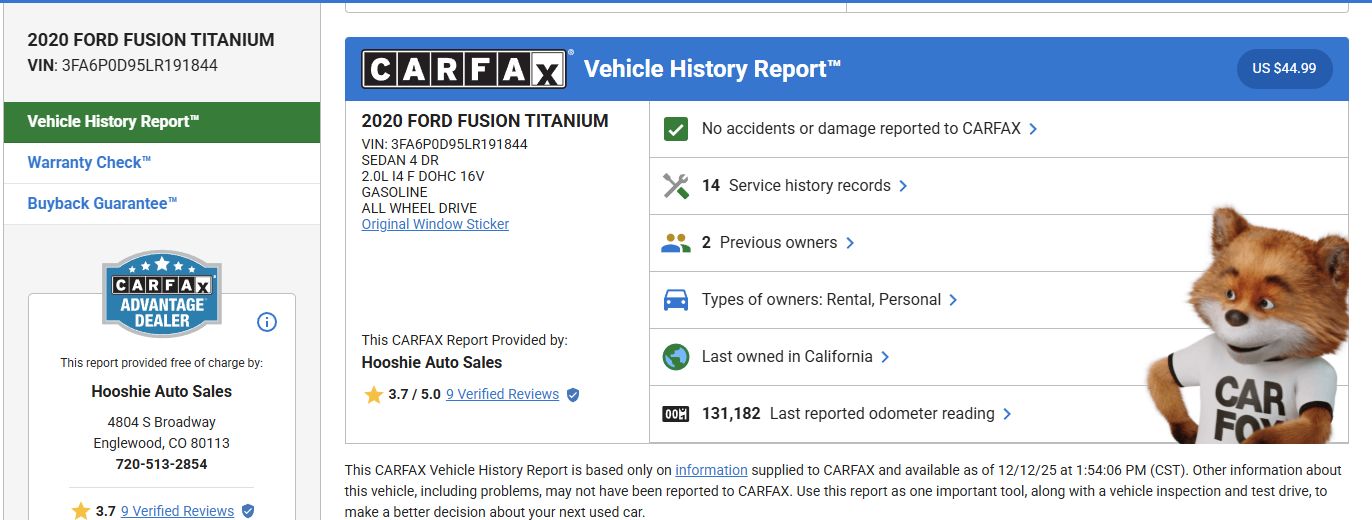Click the info icon beside Advantage Dealer badge

pyautogui.click(x=267, y=322)
